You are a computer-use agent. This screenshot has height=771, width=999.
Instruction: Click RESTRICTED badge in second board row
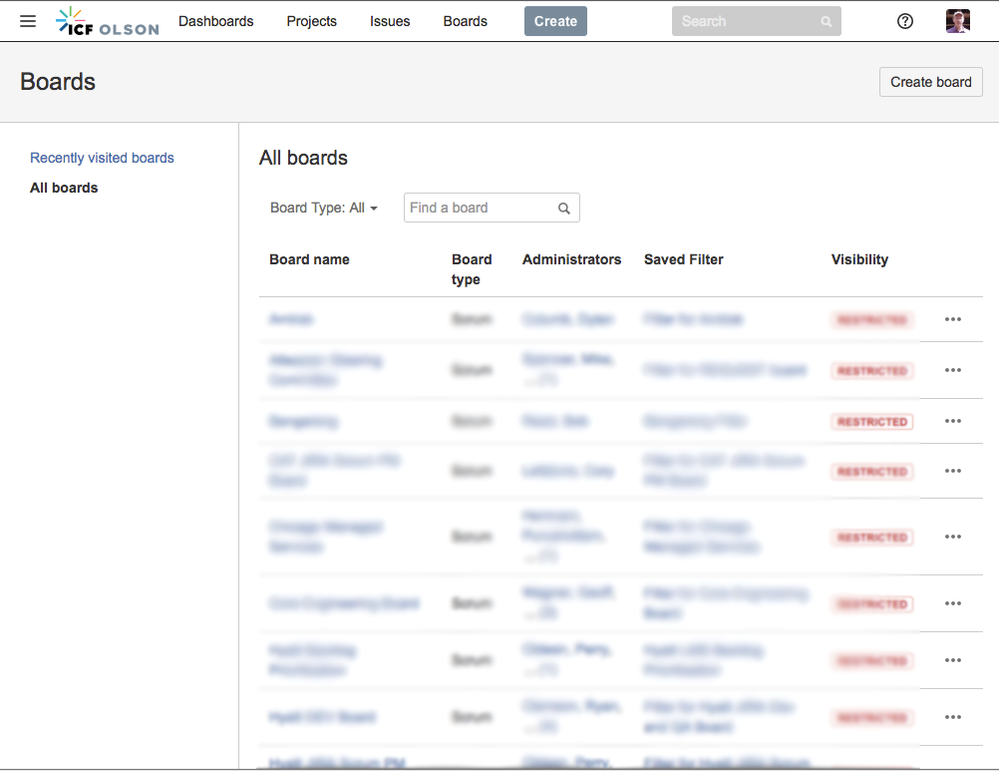pyautogui.click(x=872, y=371)
